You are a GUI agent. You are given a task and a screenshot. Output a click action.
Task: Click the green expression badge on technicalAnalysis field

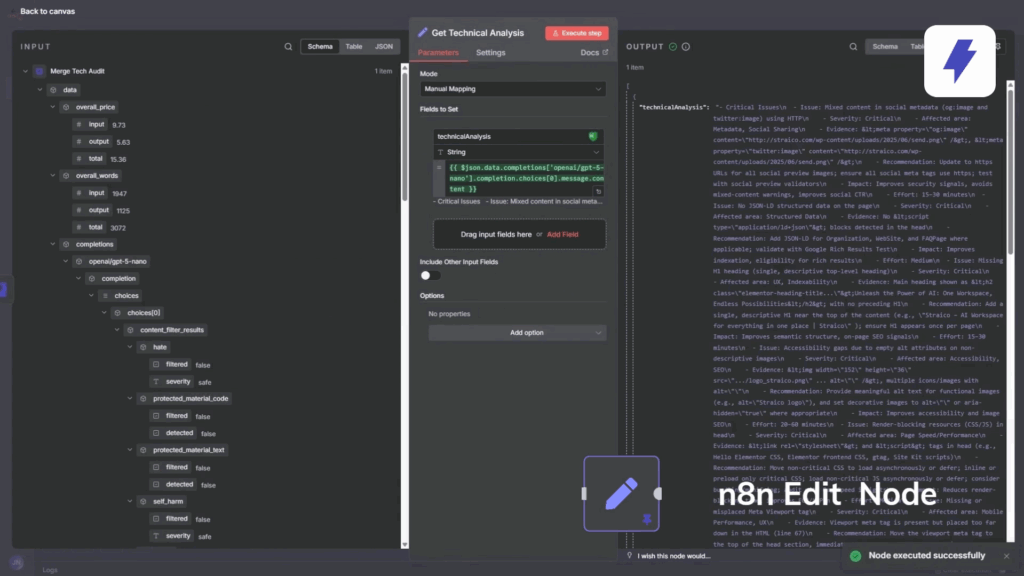pyautogui.click(x=592, y=136)
